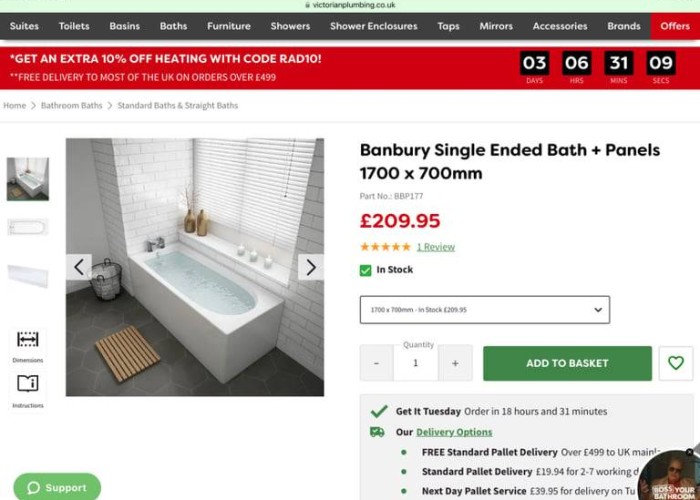700x500 pixels.
Task: Select the top-view bath thumbnail
Action: [x=28, y=227]
